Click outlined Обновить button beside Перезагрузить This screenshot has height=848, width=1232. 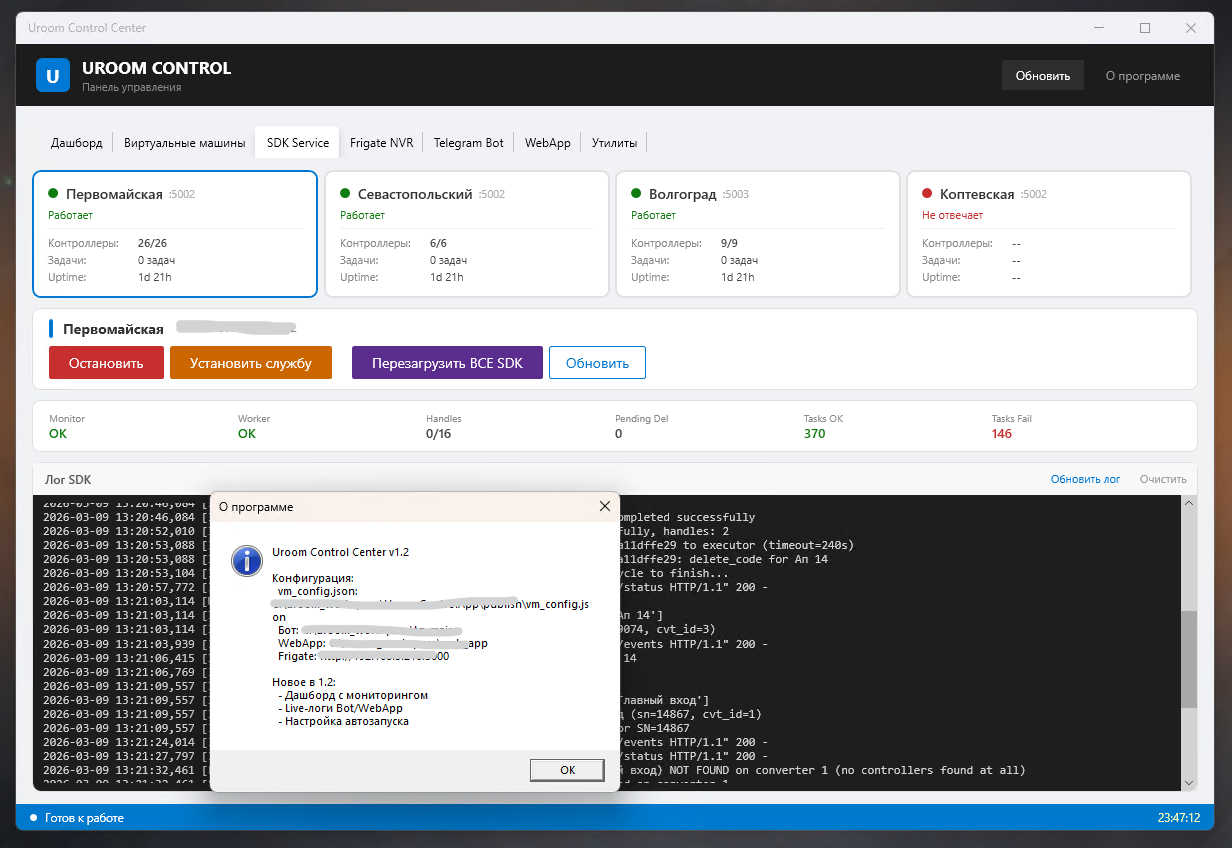pos(597,363)
